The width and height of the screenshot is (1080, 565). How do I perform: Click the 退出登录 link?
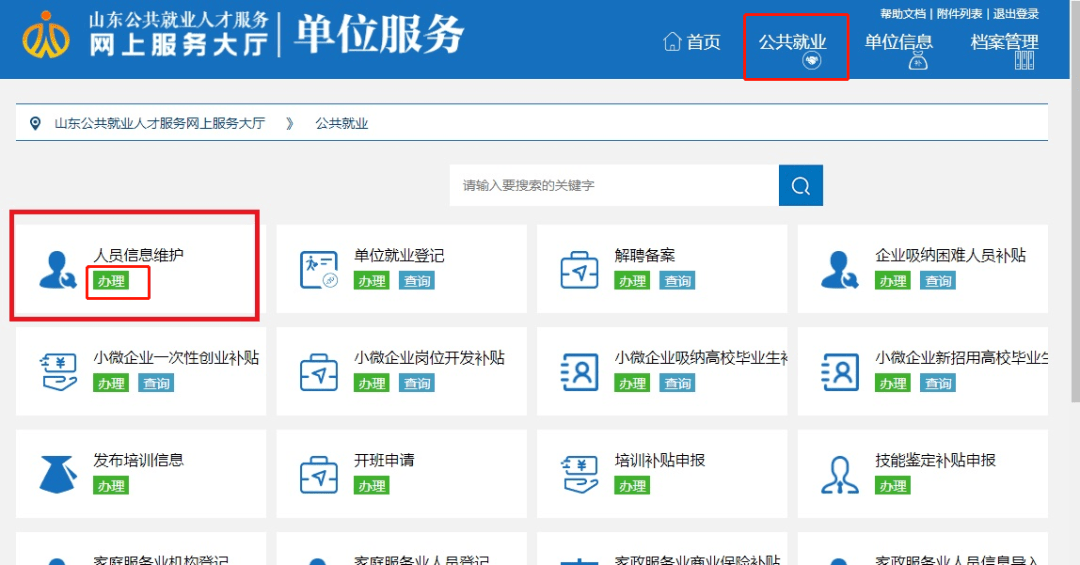pos(1016,14)
